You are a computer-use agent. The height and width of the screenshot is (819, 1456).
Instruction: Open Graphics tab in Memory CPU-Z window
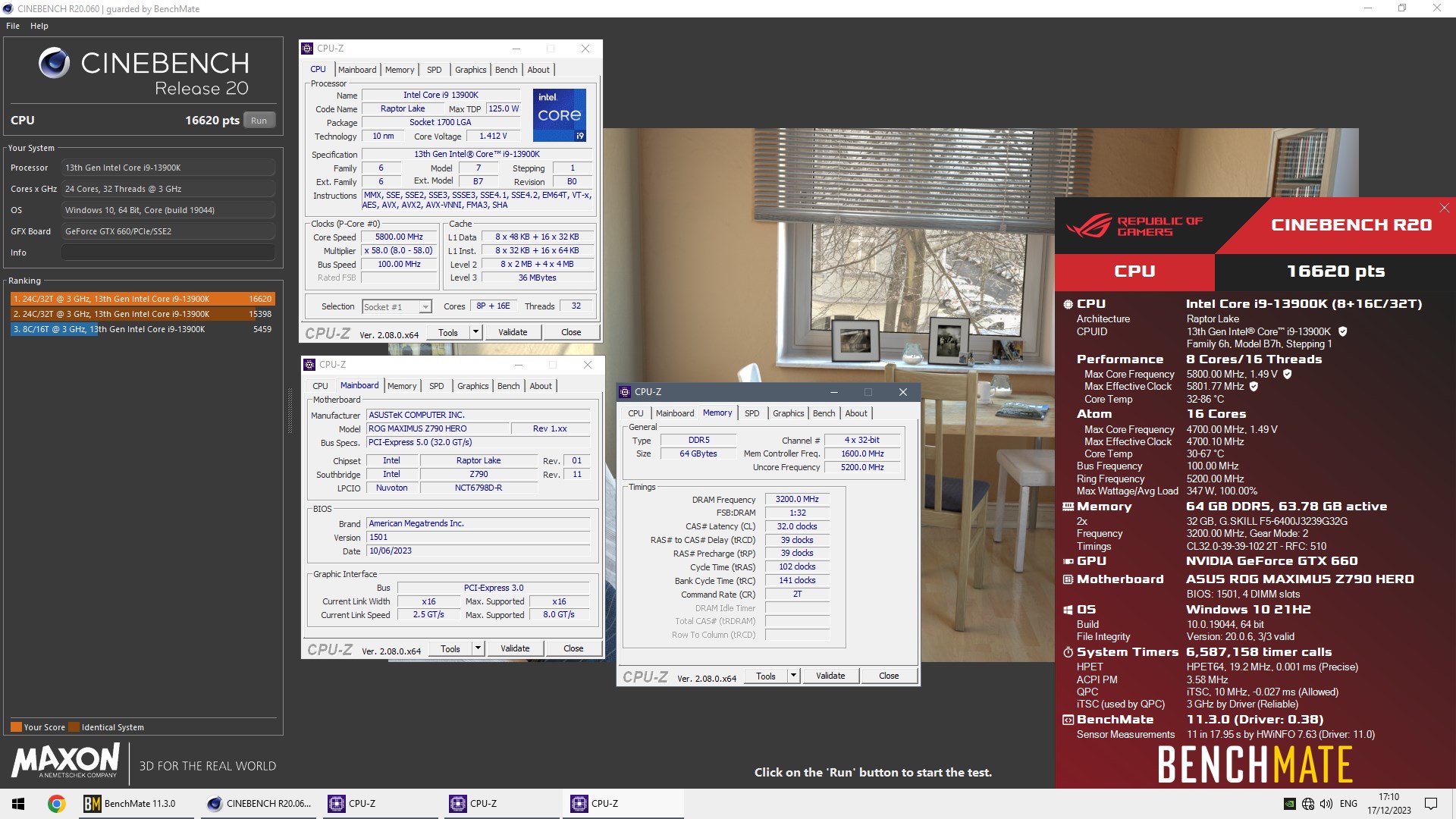pos(789,413)
